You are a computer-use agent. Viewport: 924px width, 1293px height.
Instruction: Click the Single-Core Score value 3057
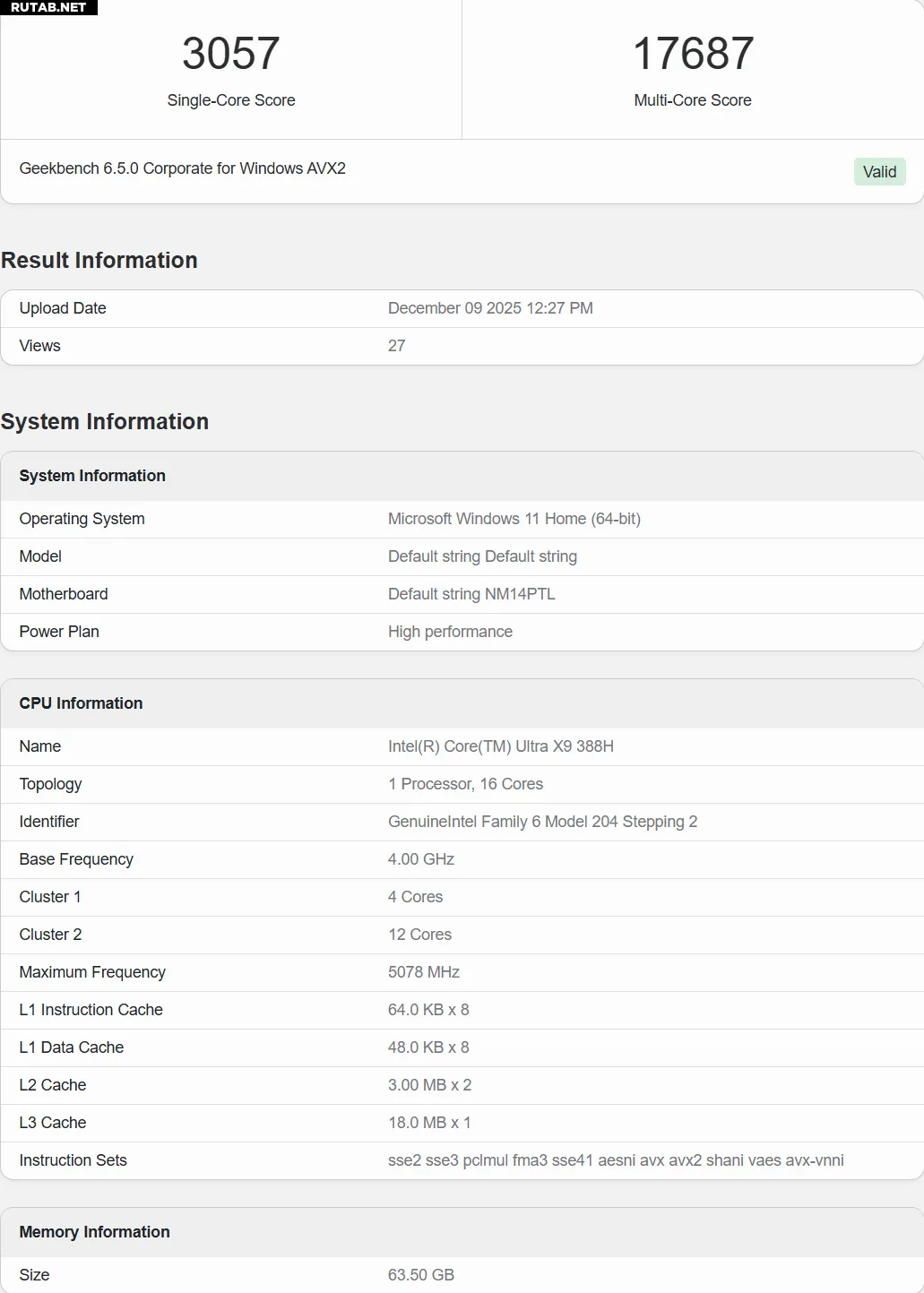coord(230,54)
